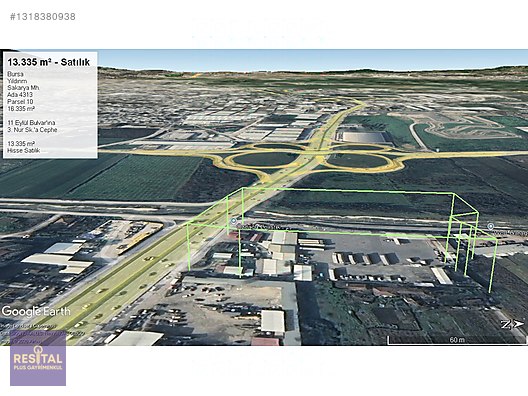Select the listing number #1318380938
Image resolution: width=528 pixels, height=396 pixels.
tap(43, 16)
